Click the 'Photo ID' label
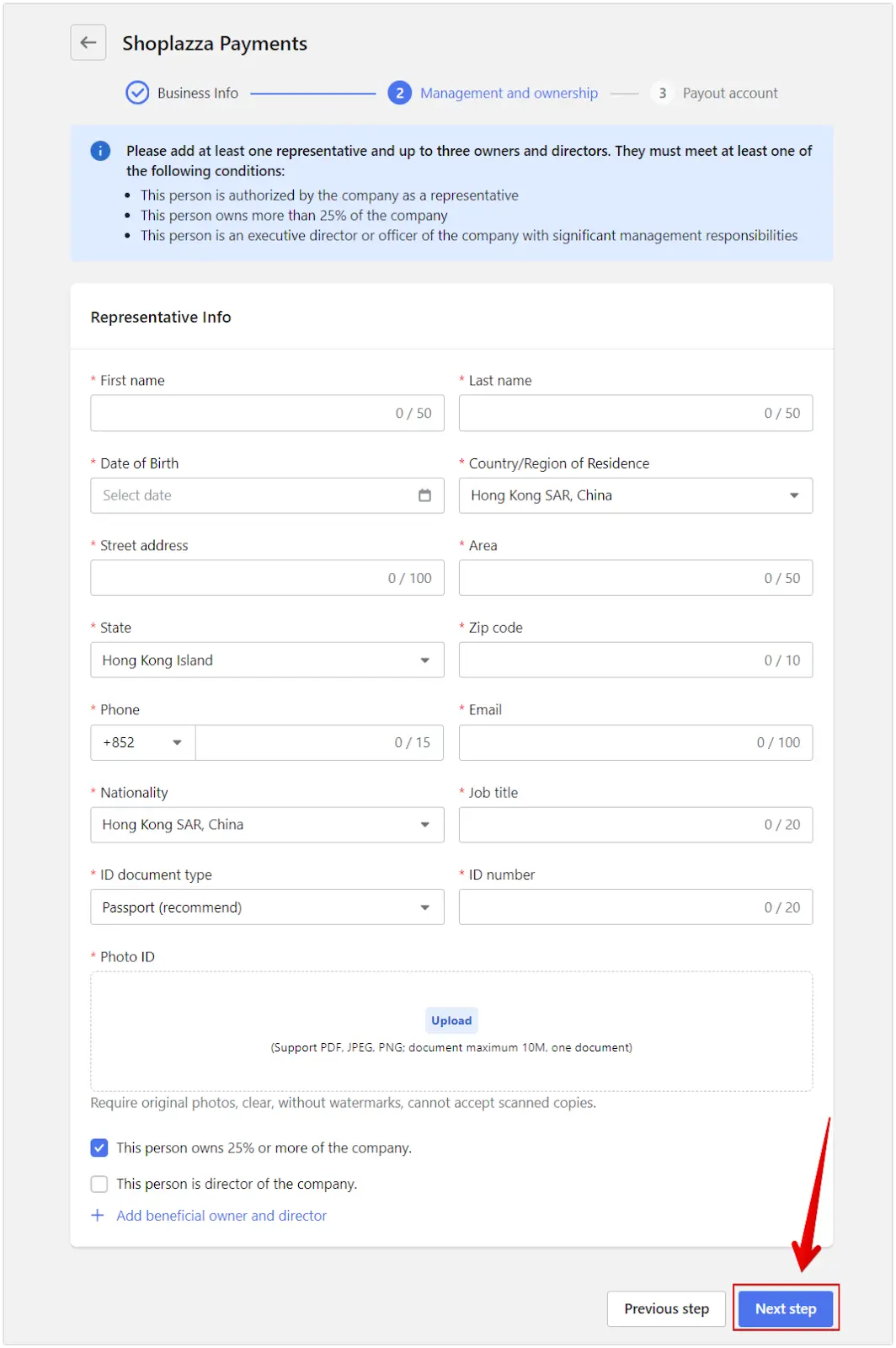The width and height of the screenshot is (896, 1348). (x=127, y=957)
